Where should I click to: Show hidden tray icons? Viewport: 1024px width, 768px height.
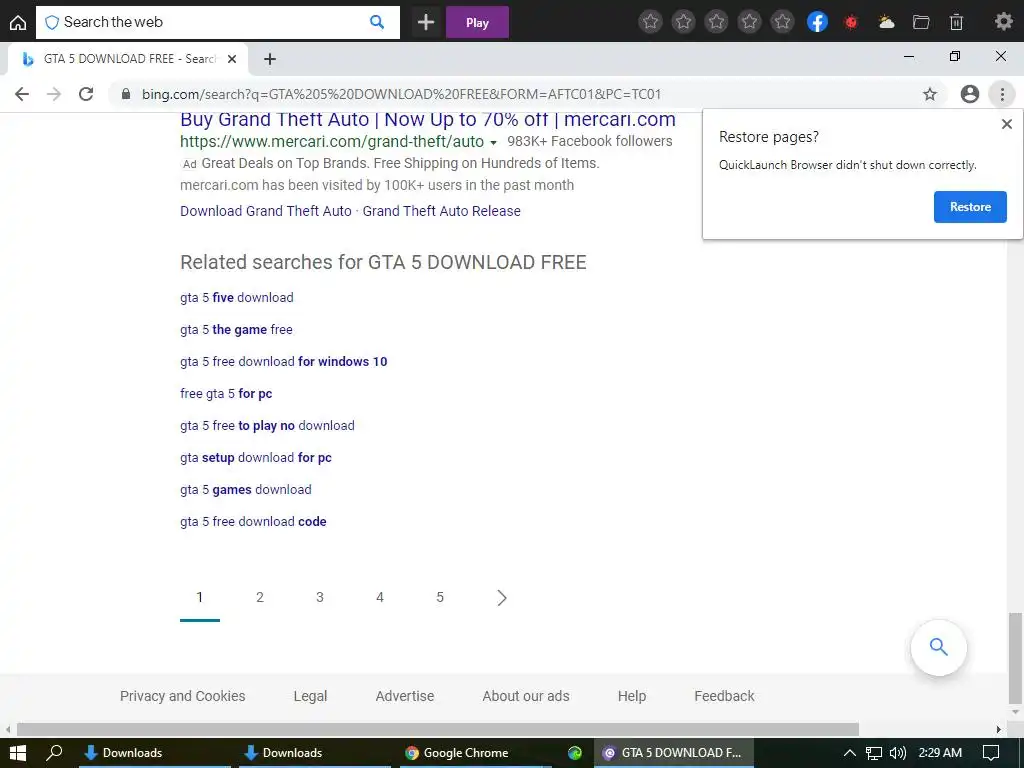[x=850, y=753]
